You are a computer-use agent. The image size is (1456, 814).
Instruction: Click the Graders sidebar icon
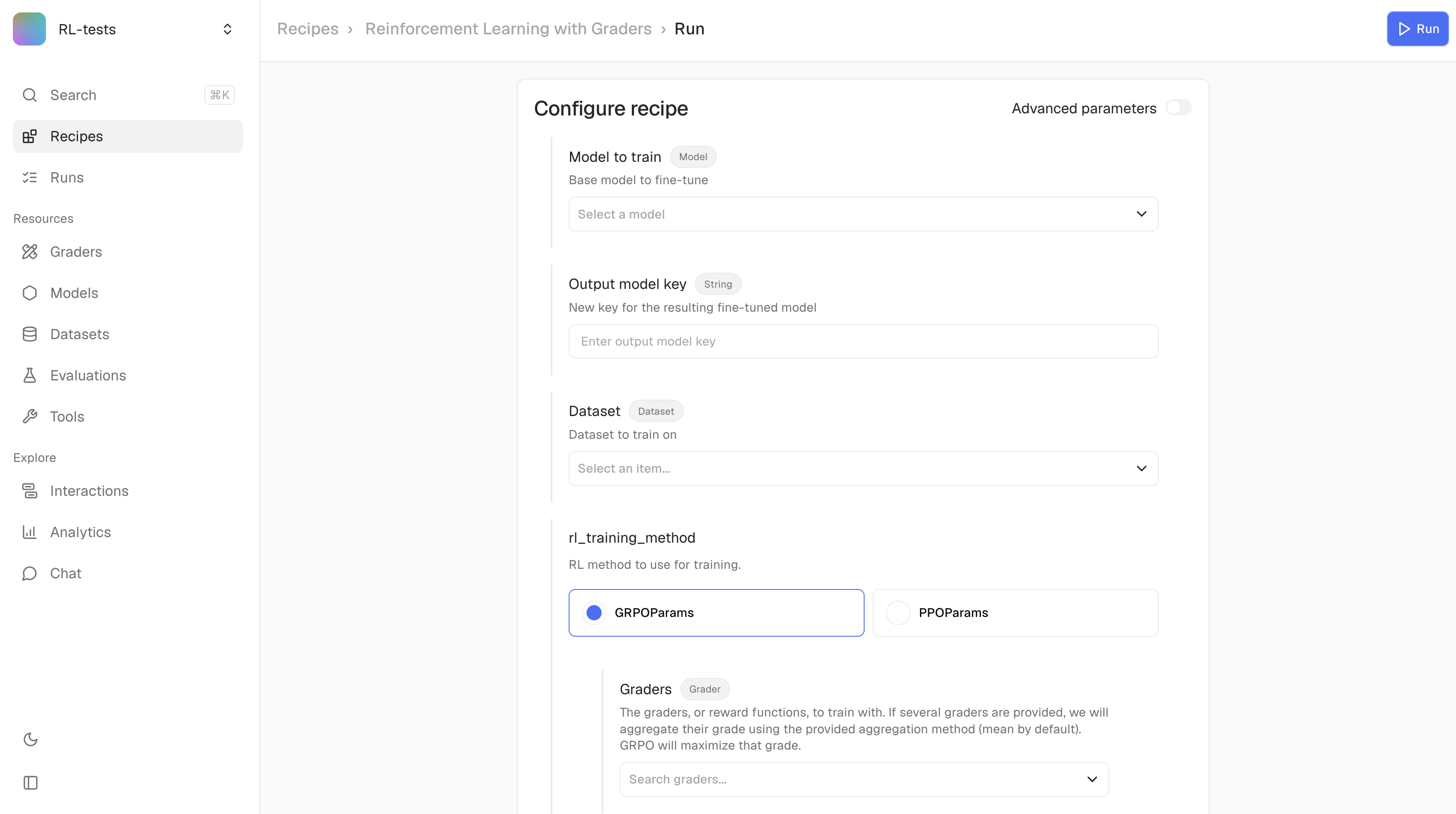click(x=29, y=252)
